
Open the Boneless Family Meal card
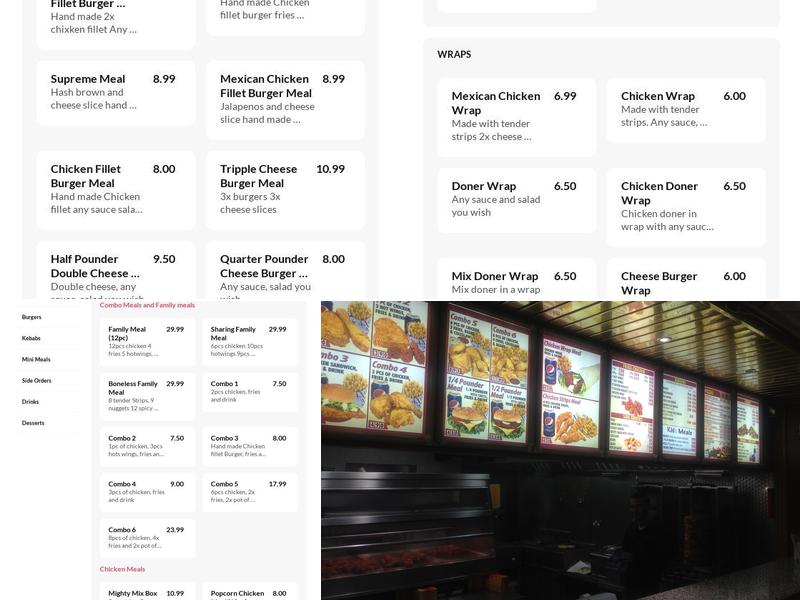[x=147, y=395]
